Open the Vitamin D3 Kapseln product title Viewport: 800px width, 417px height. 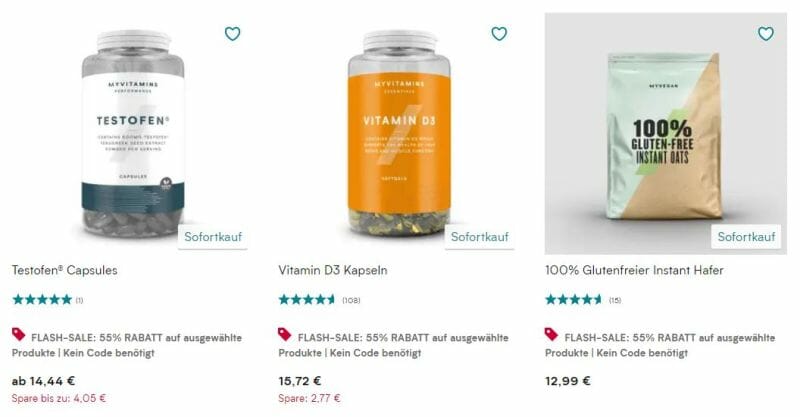(333, 270)
